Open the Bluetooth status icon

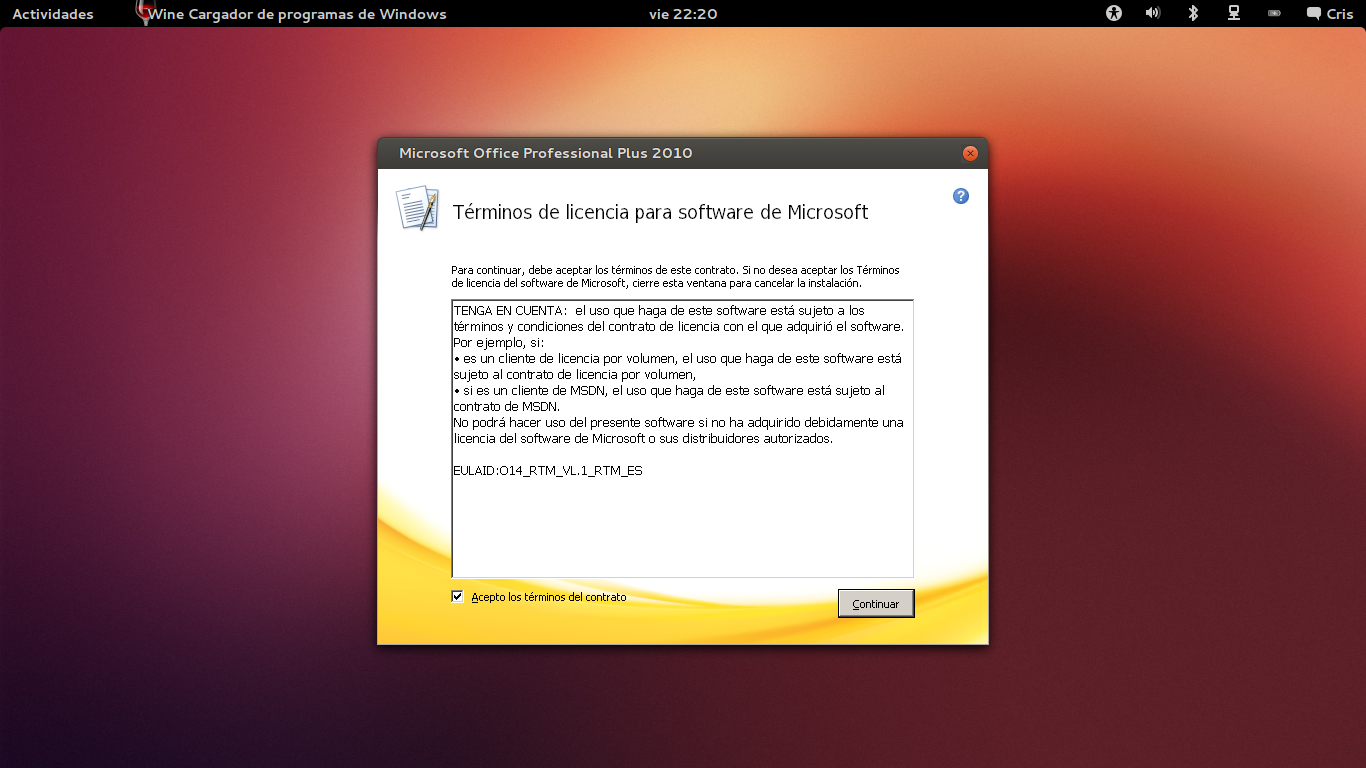[x=1193, y=13]
